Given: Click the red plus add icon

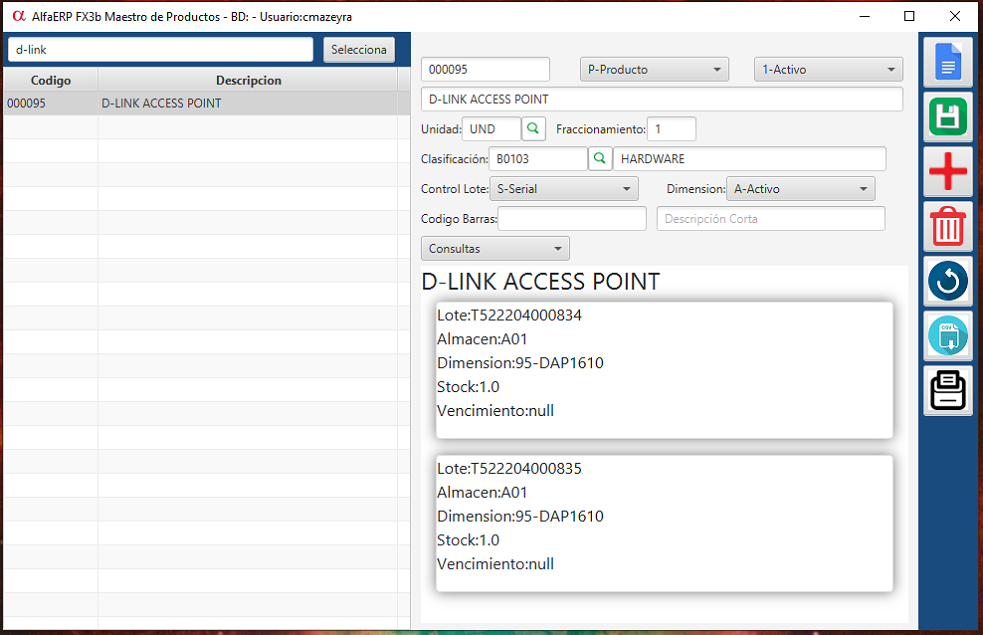Looking at the screenshot, I should click(x=947, y=172).
